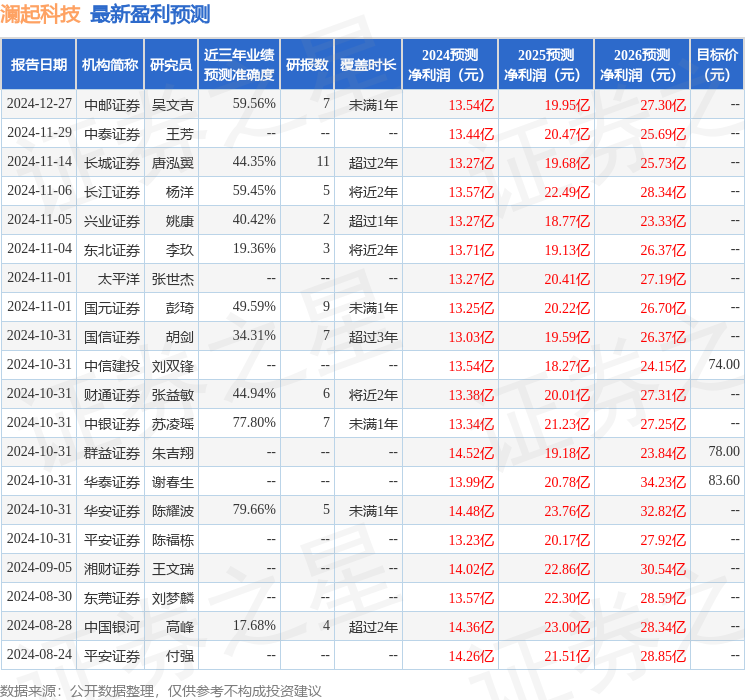Screen dimensions: 745x700
Task: Click 2025 forecast 22.49亿
Action: coord(567,192)
